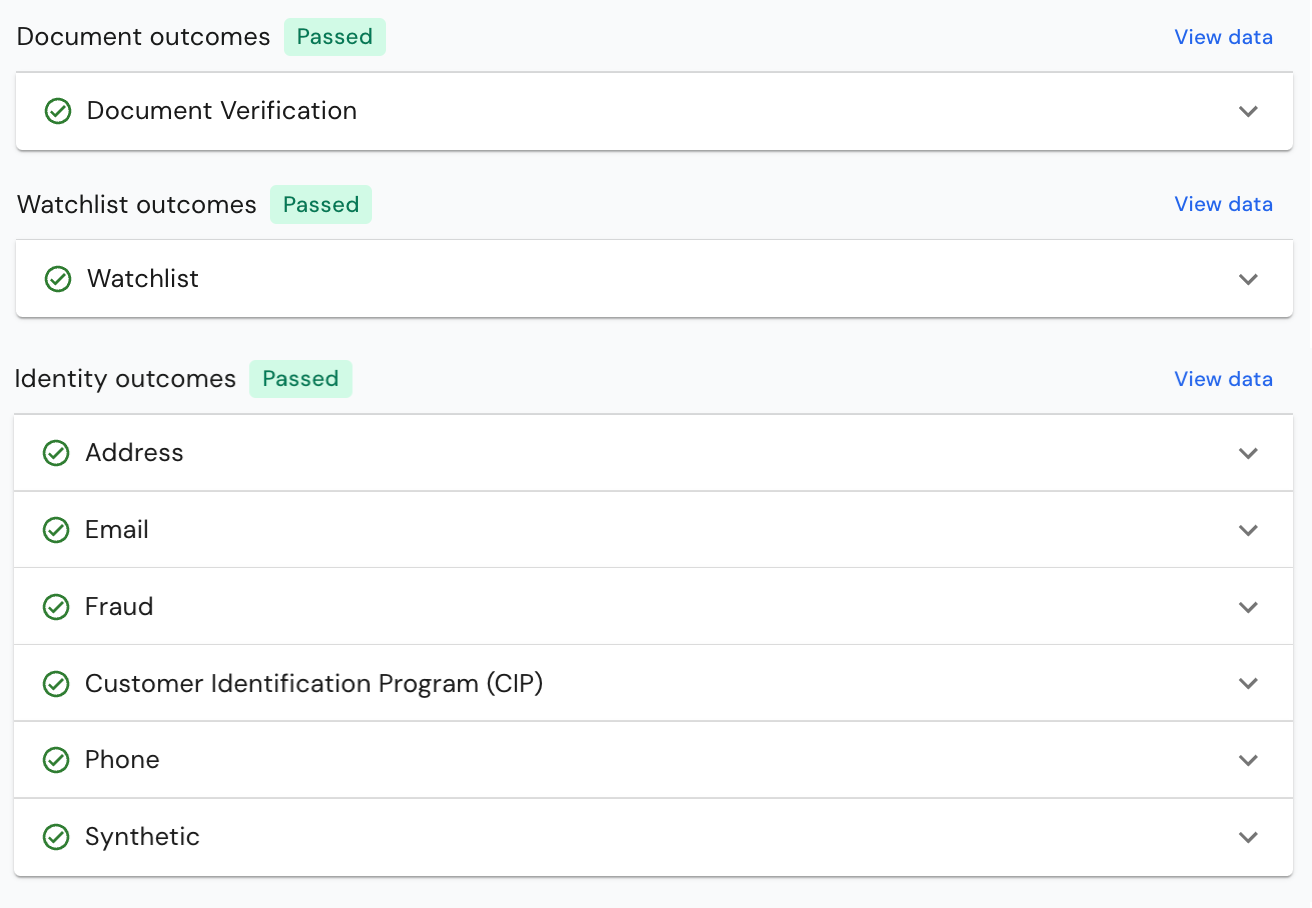This screenshot has height=908, width=1312.
Task: Expand the Email row chevron
Action: pos(1248,530)
